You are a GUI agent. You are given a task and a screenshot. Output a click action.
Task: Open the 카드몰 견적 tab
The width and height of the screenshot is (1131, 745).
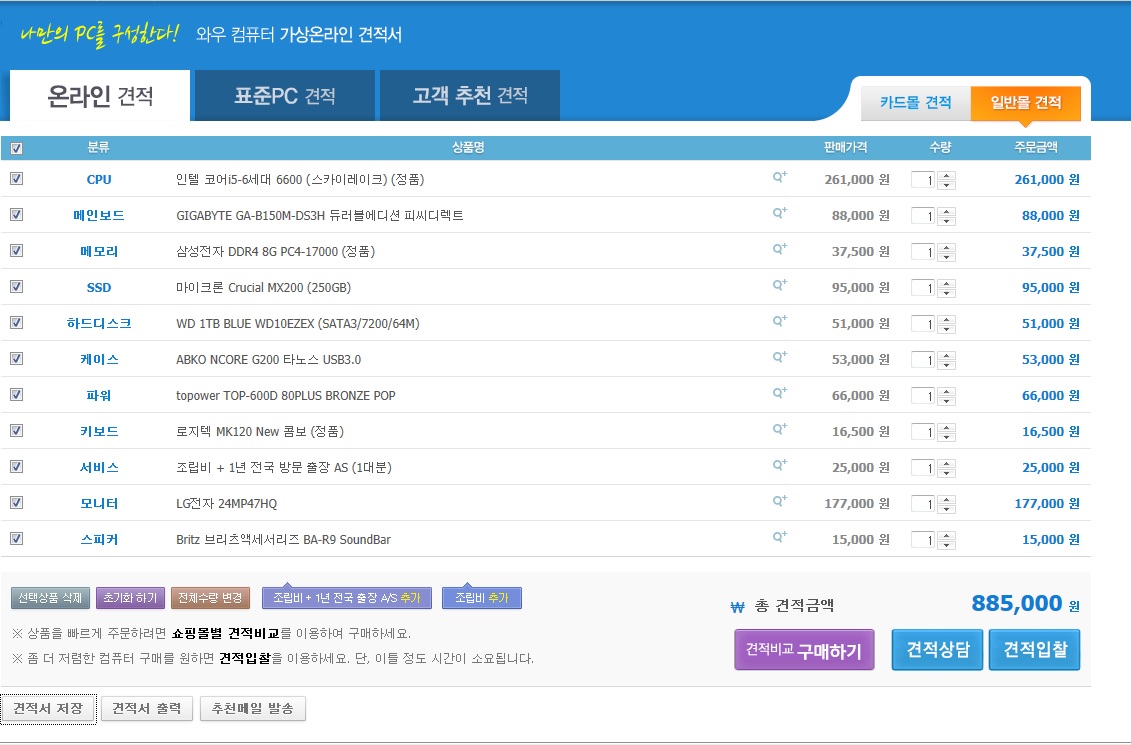click(x=915, y=103)
